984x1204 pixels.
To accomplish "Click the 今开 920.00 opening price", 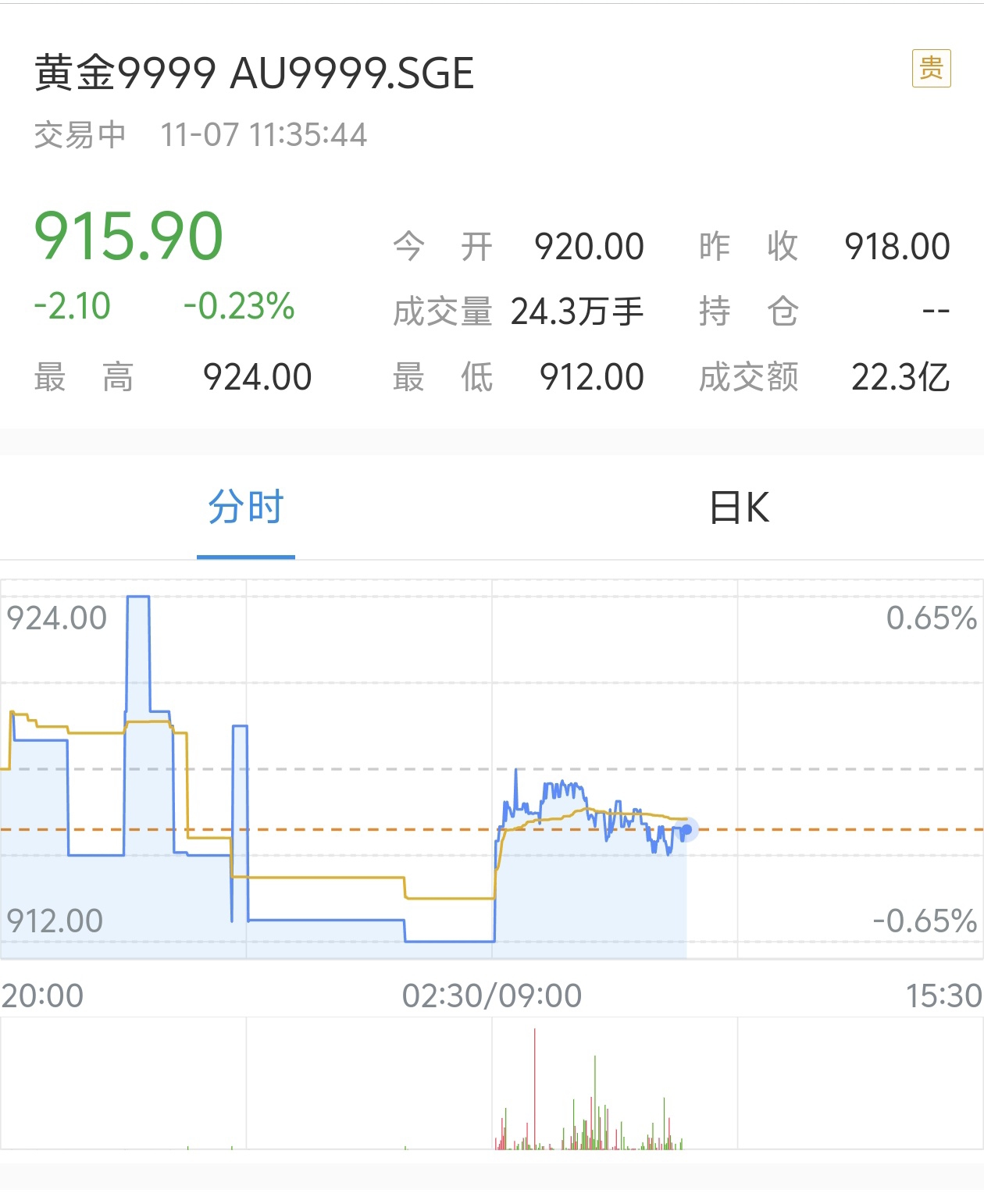I will (590, 247).
